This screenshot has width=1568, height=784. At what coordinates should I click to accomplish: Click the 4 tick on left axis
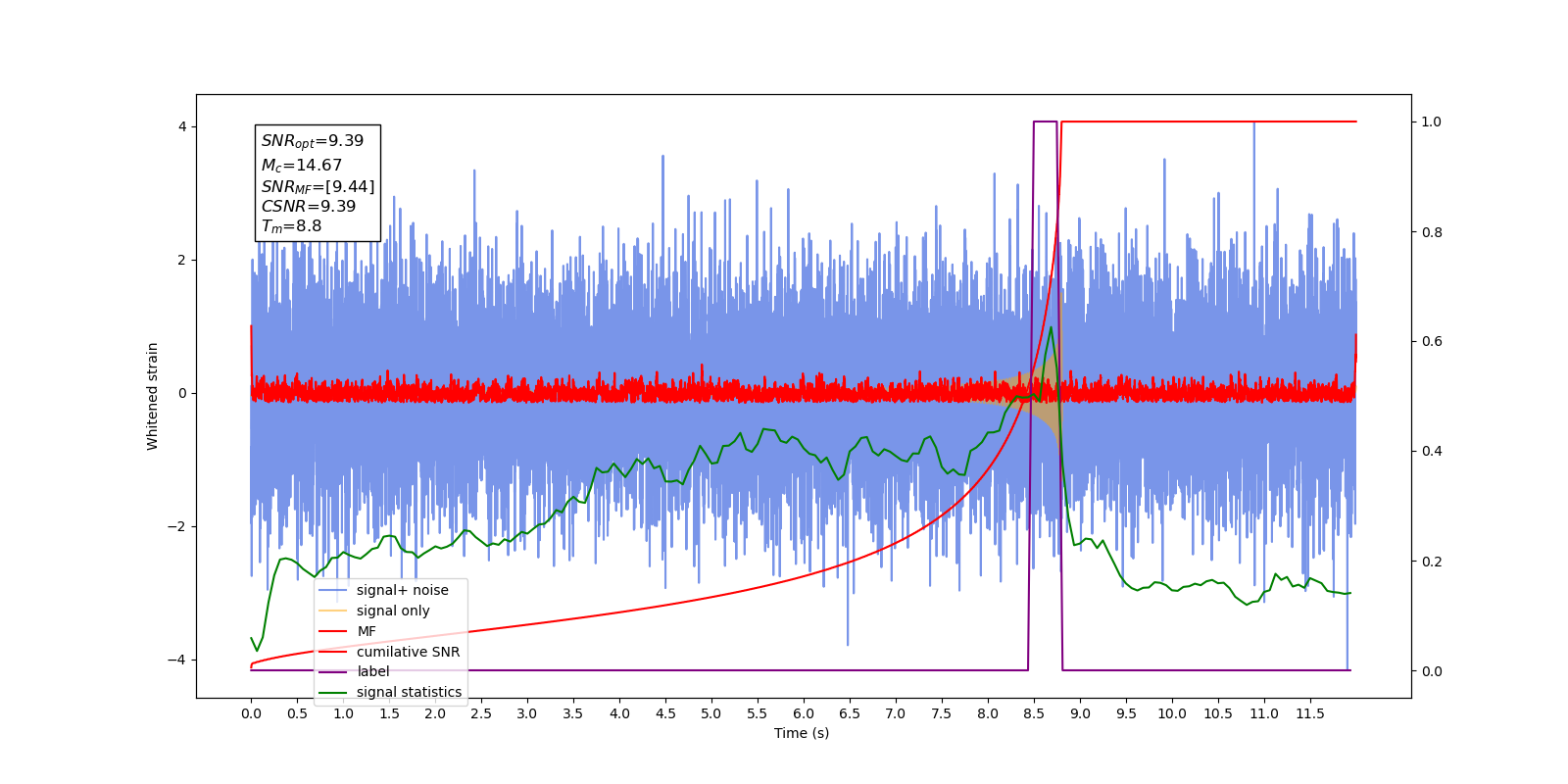tap(182, 126)
